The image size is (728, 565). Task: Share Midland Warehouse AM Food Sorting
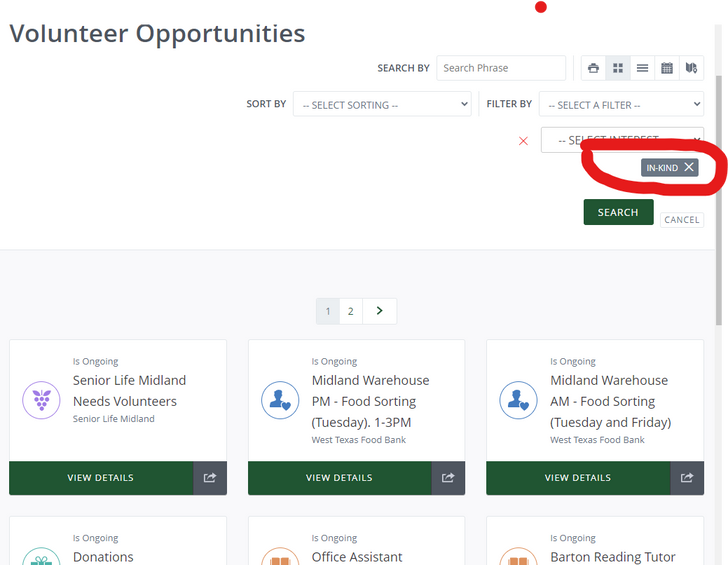(x=687, y=478)
